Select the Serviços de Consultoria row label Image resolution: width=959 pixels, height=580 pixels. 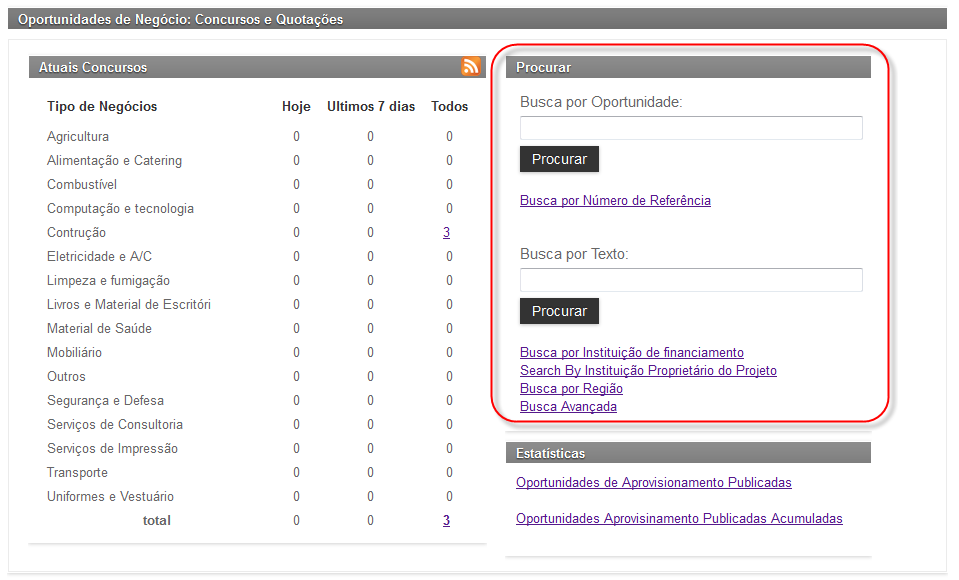click(114, 425)
